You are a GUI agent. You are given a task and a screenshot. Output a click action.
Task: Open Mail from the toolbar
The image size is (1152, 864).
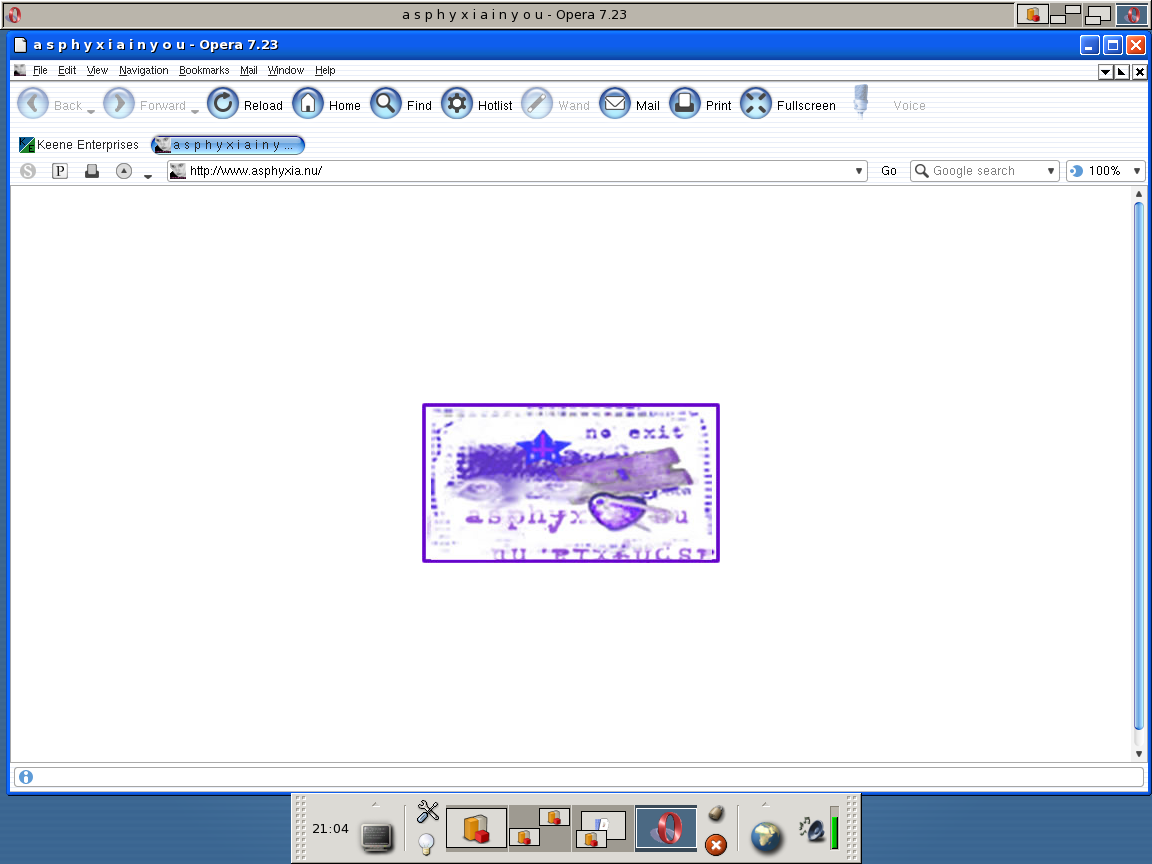pyautogui.click(x=615, y=104)
